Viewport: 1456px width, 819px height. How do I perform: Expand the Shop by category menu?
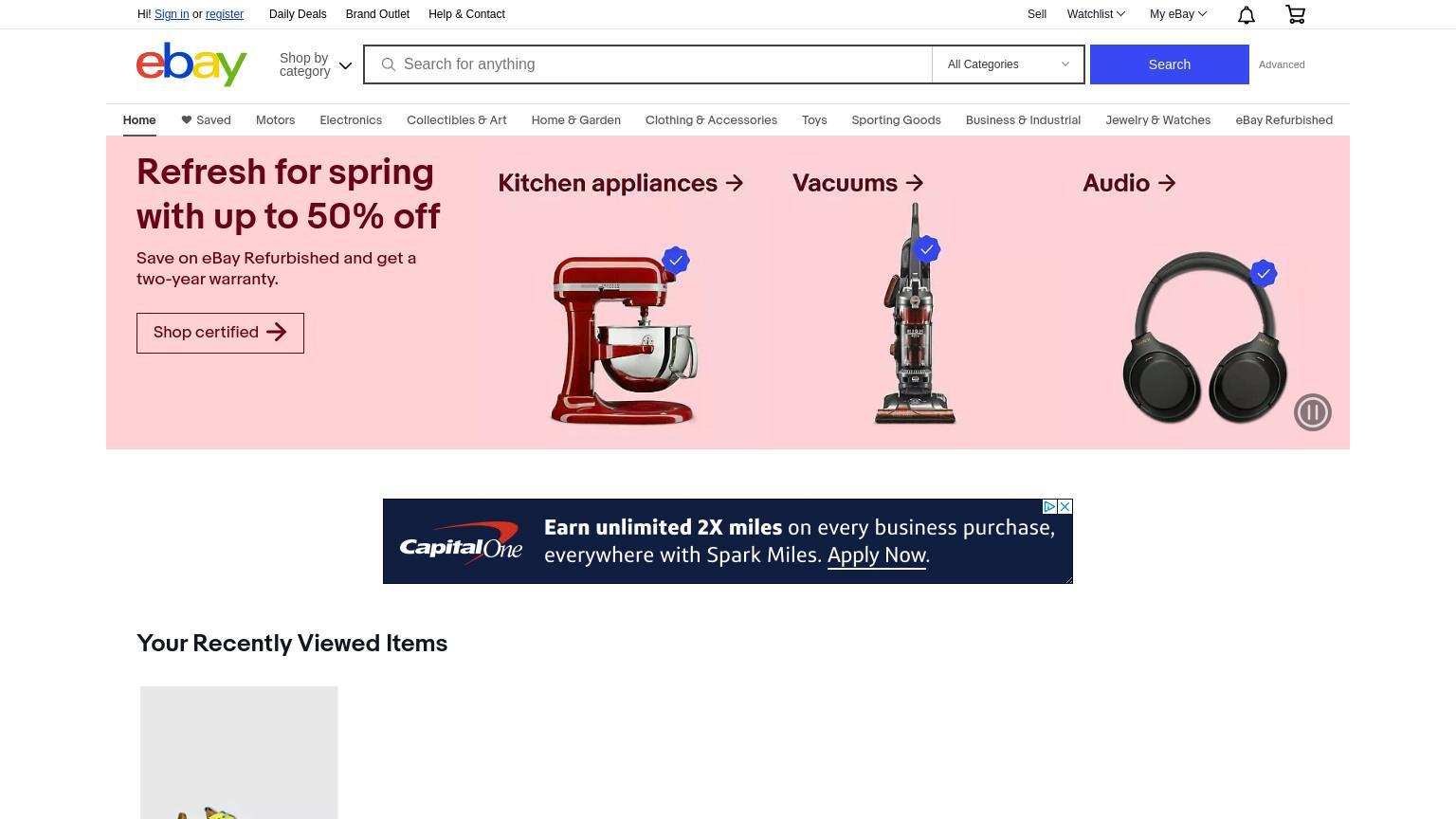[316, 64]
